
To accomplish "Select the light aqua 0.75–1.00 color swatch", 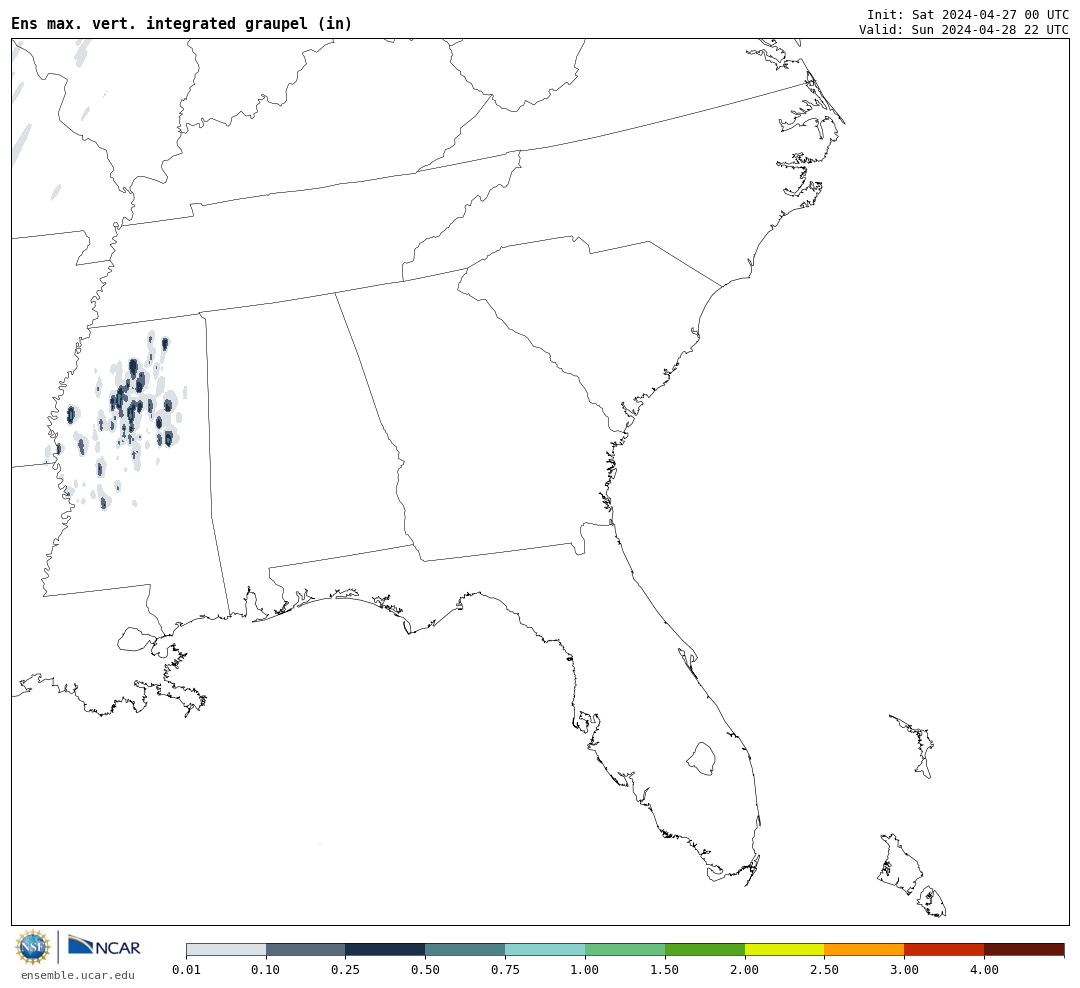I will click(x=546, y=949).
